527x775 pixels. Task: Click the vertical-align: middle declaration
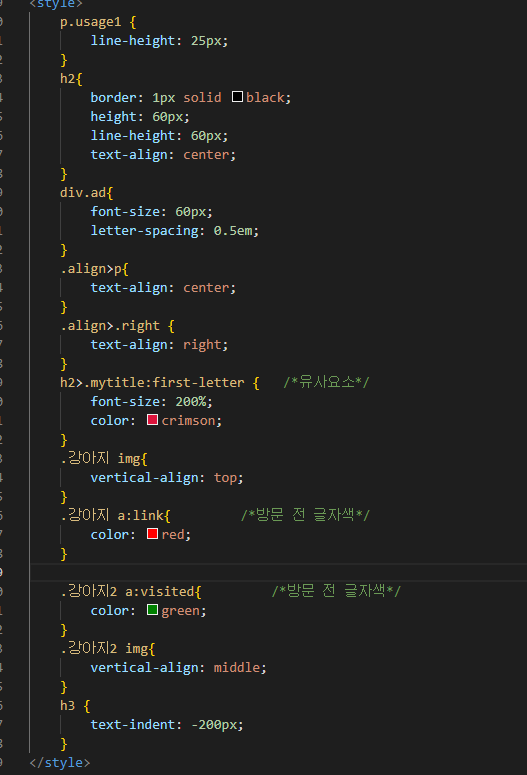tap(178, 667)
